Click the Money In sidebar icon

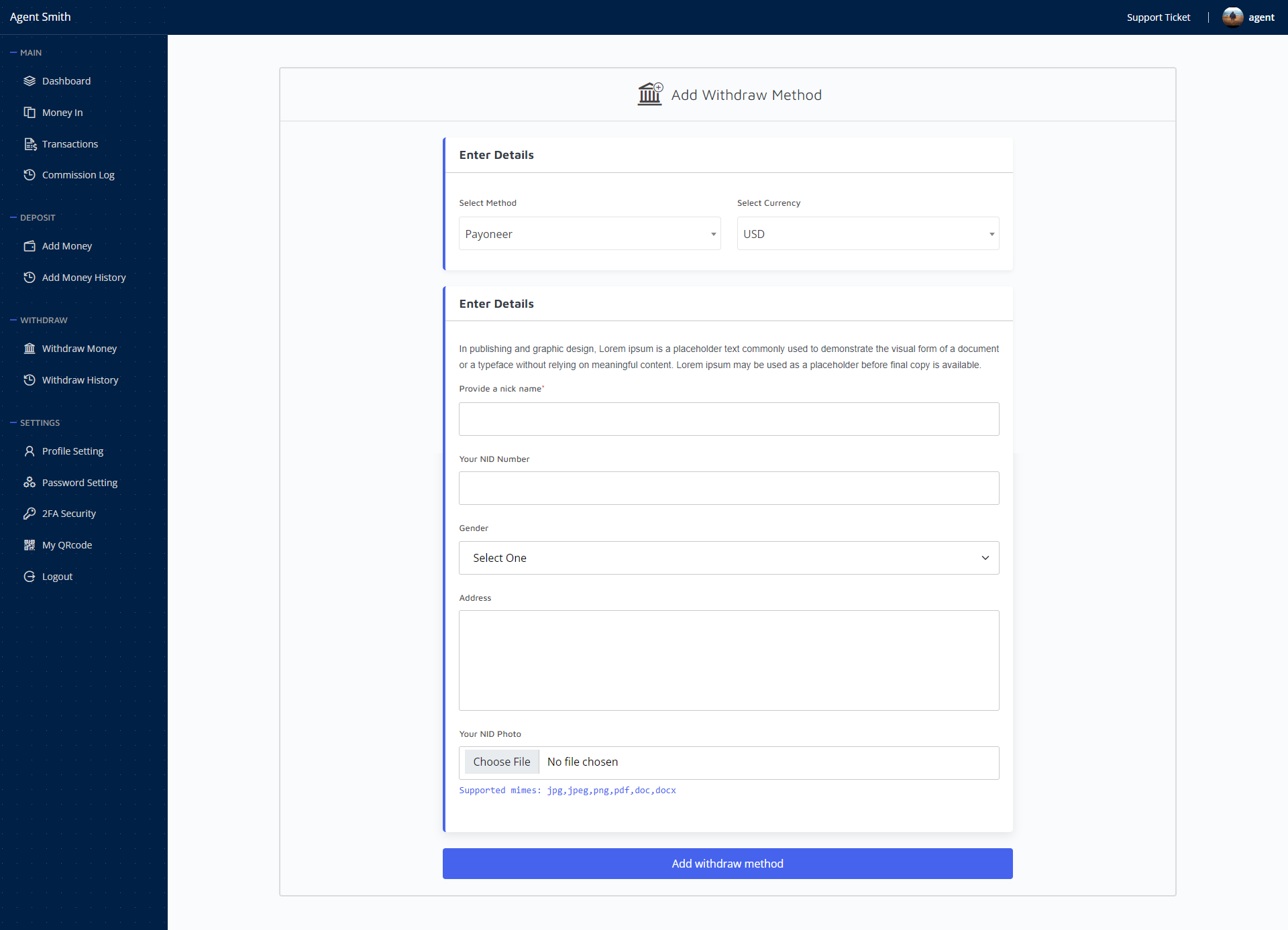click(x=30, y=113)
